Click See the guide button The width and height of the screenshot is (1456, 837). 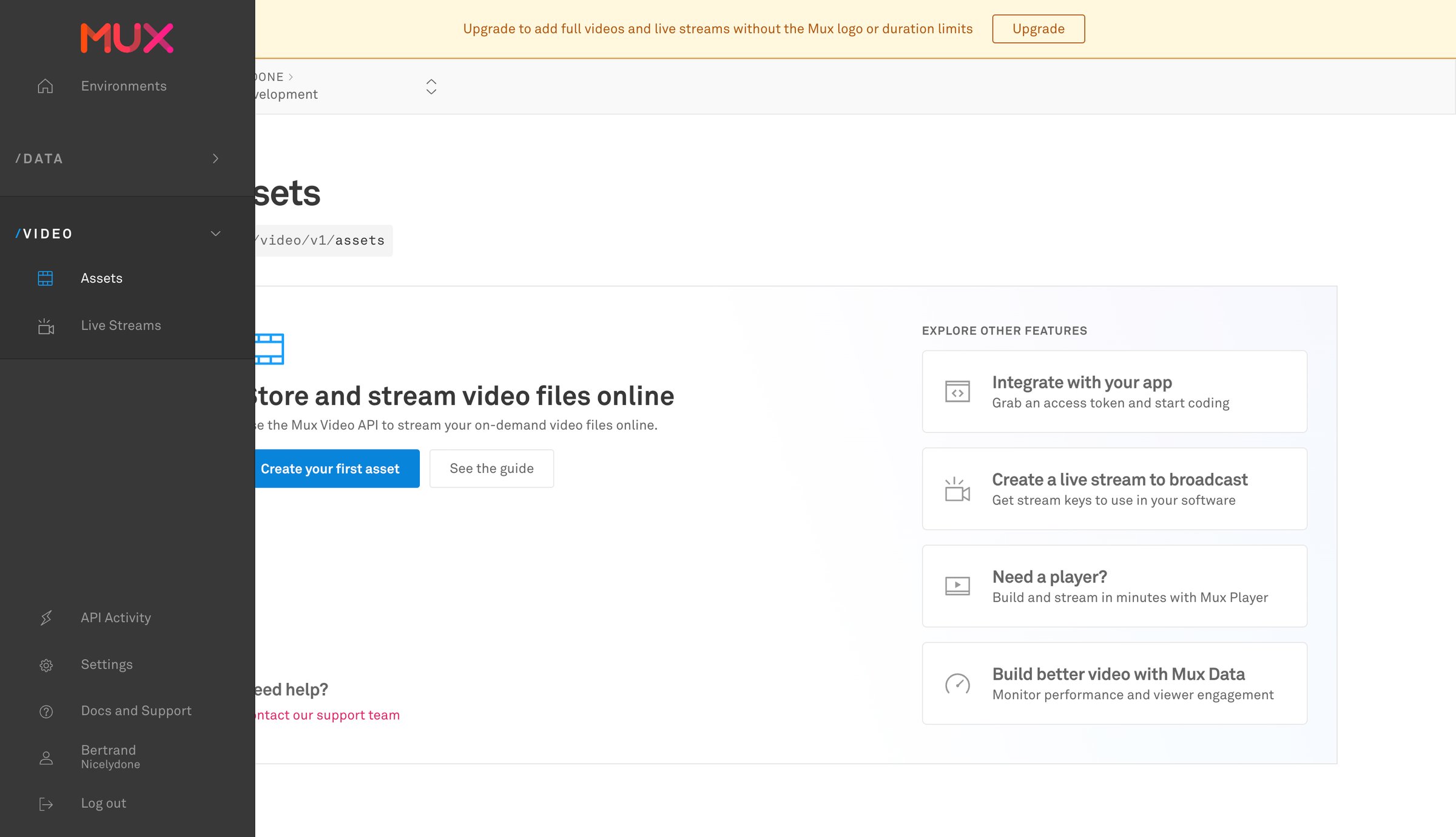[x=491, y=469]
